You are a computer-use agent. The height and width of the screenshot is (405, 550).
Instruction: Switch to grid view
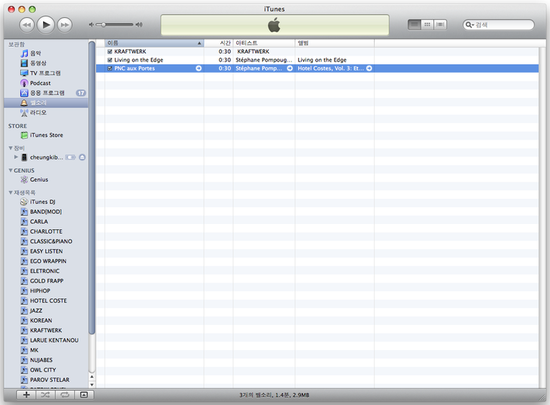click(x=427, y=25)
